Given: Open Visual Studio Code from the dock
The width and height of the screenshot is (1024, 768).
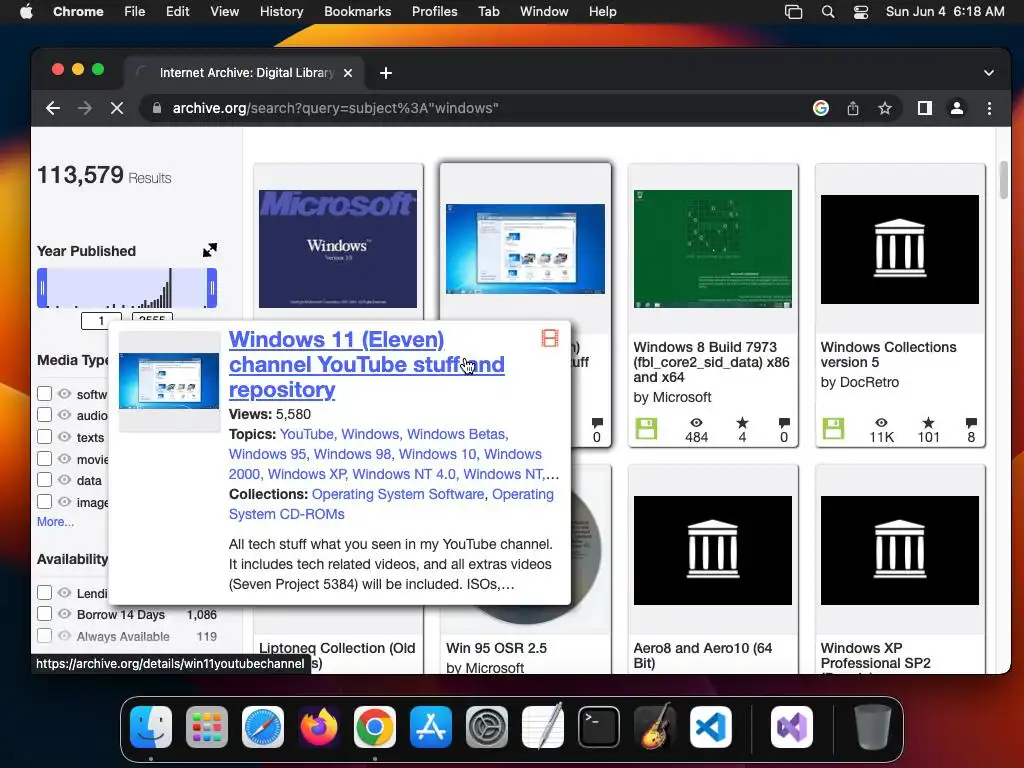Looking at the screenshot, I should (x=711, y=727).
